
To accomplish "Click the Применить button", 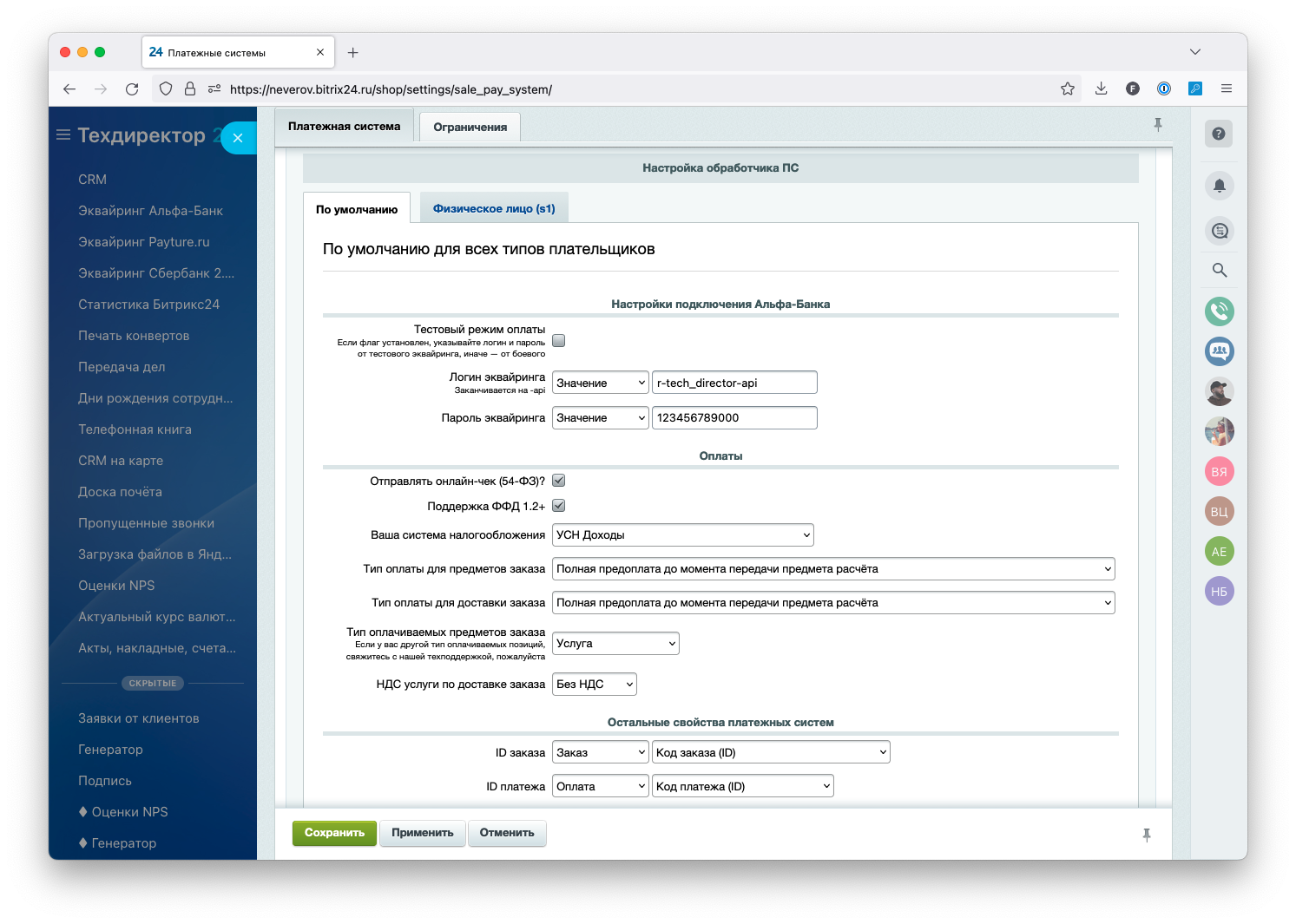I will pos(422,833).
